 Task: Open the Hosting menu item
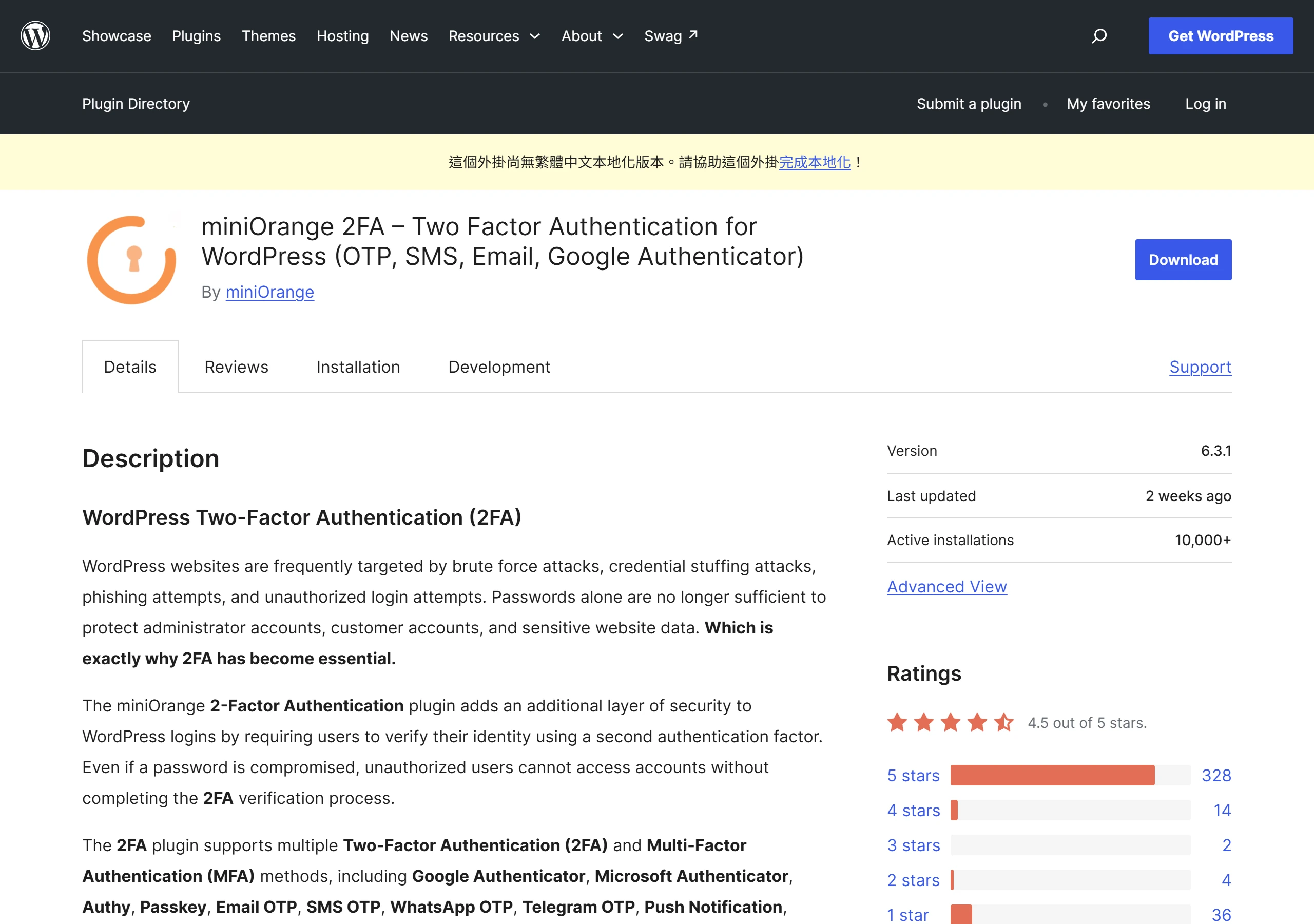click(343, 36)
